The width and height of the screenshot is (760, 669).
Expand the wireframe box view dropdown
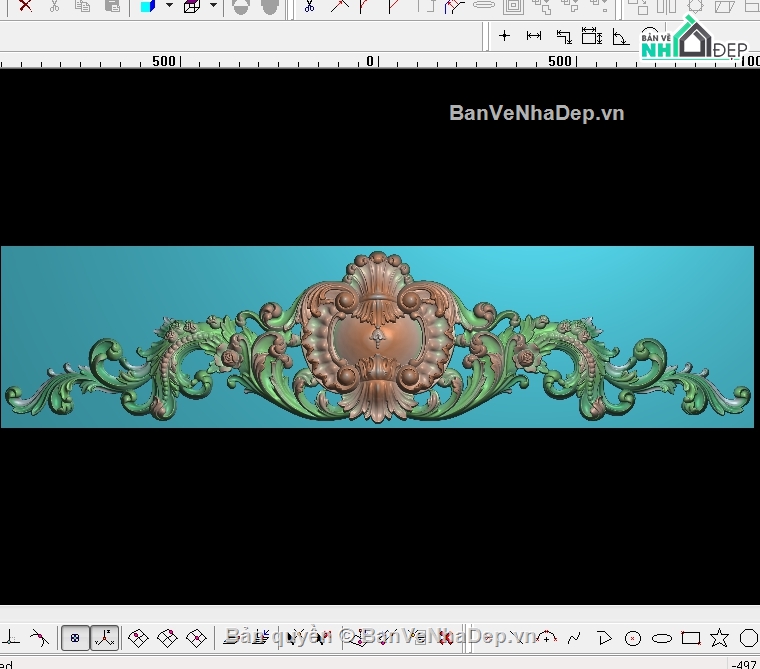pos(213,6)
